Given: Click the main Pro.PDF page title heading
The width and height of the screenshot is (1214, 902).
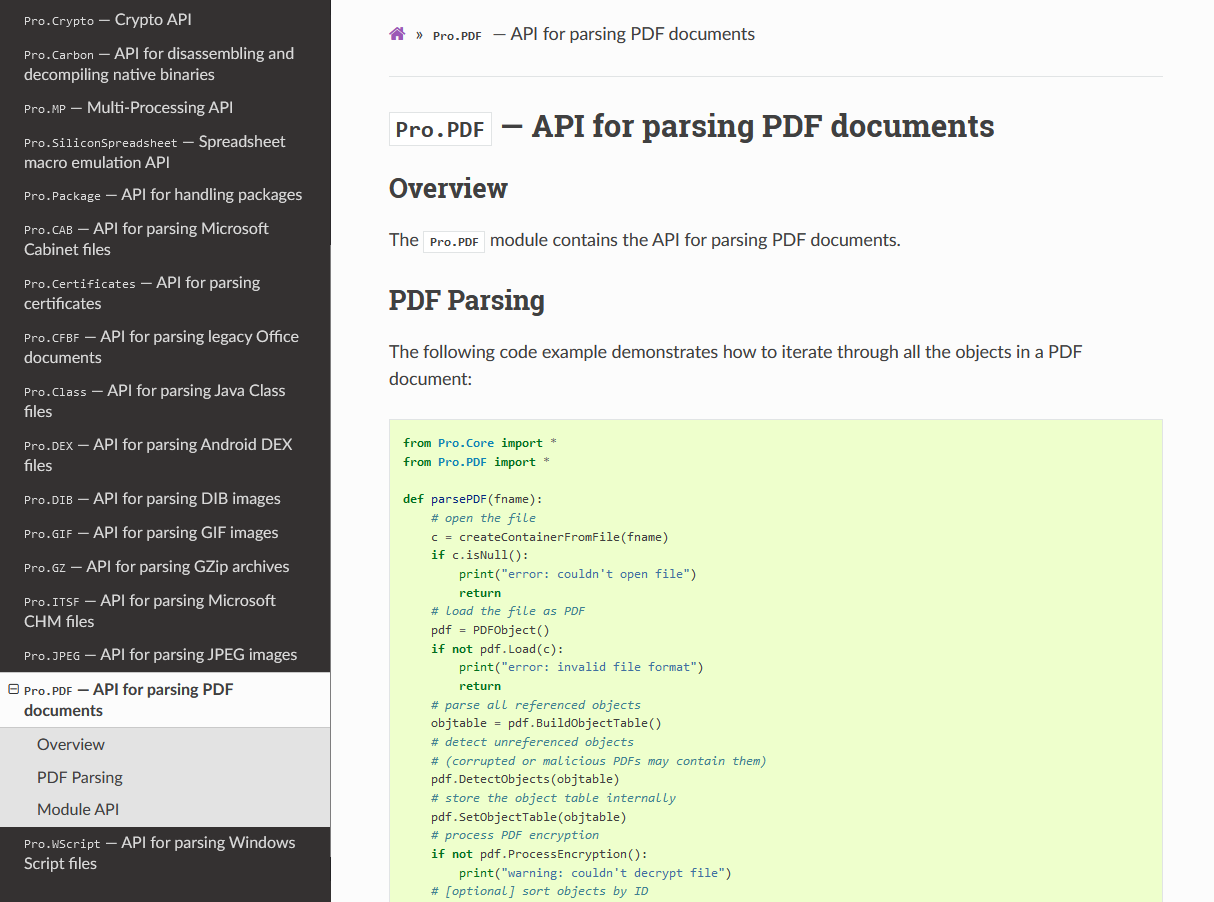Looking at the screenshot, I should click(x=691, y=127).
